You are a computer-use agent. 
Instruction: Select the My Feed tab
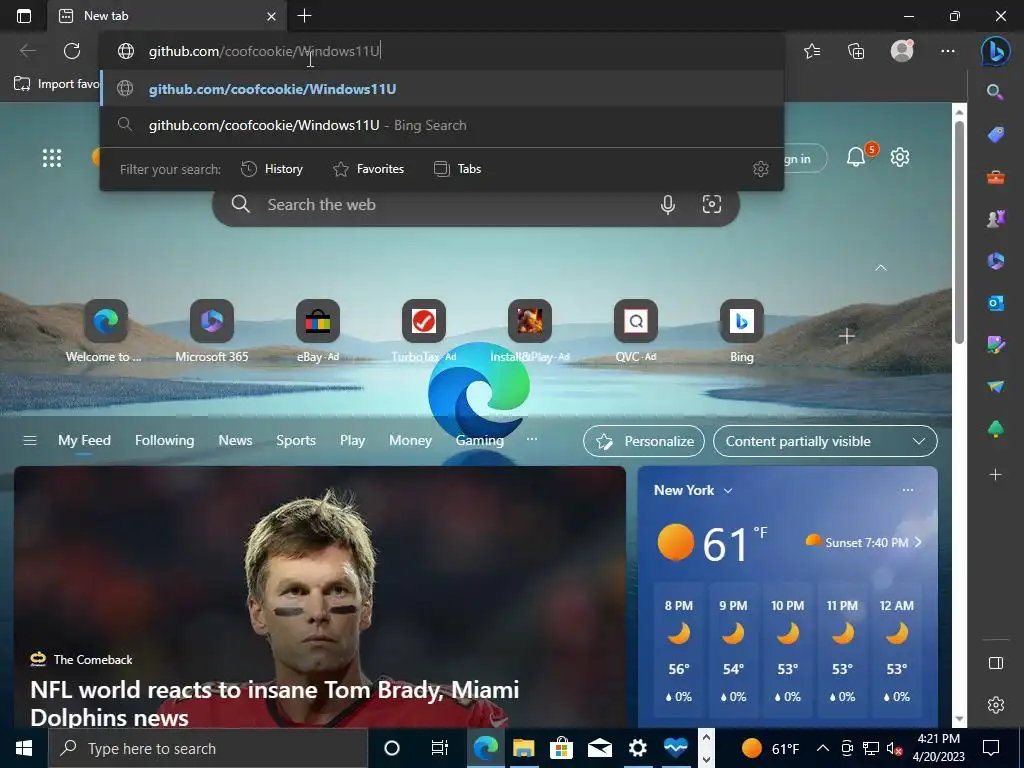click(84, 441)
